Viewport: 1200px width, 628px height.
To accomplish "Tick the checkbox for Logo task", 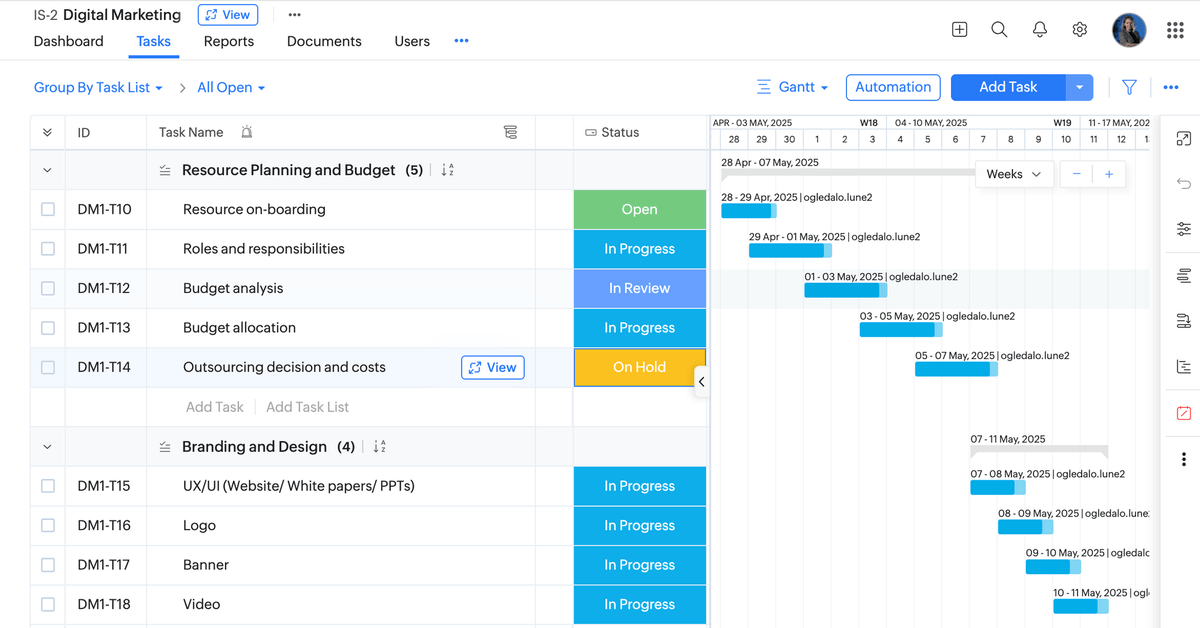I will point(48,526).
